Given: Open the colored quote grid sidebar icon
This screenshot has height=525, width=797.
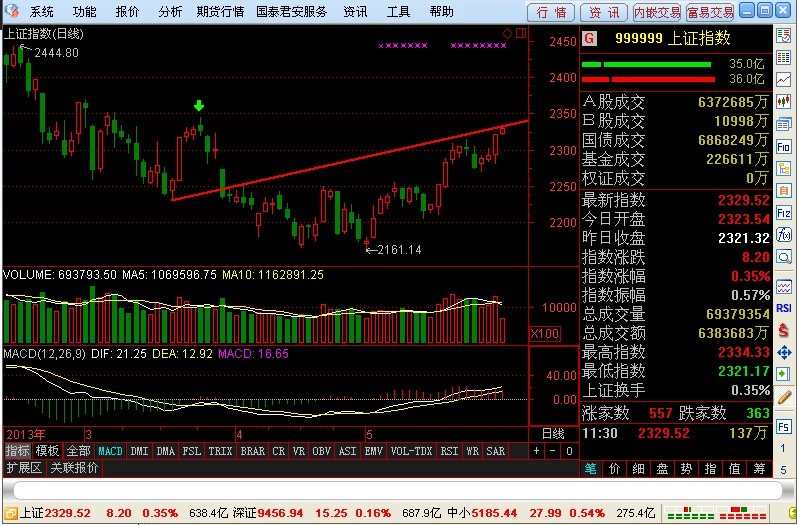Looking at the screenshot, I should [783, 57].
